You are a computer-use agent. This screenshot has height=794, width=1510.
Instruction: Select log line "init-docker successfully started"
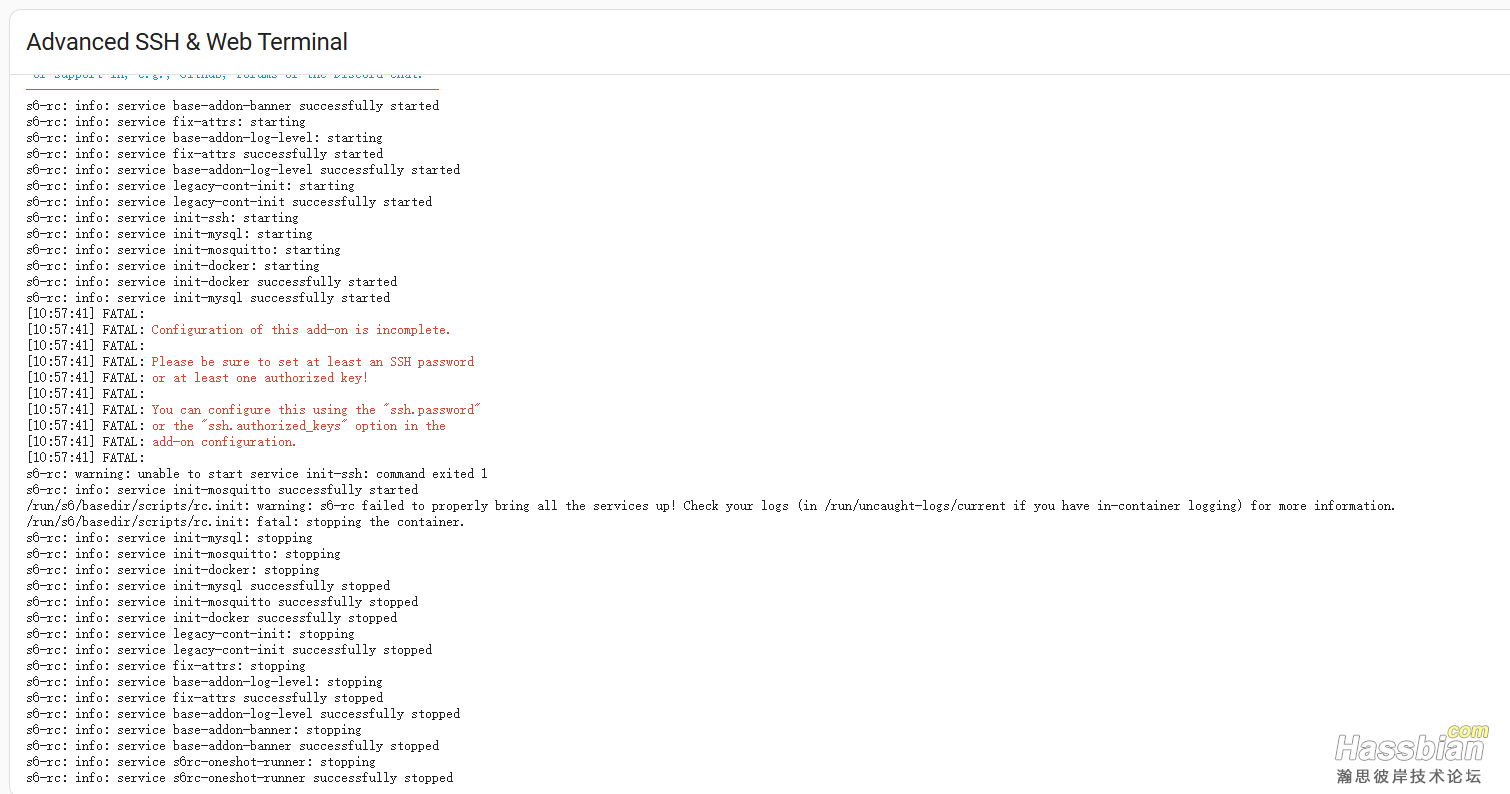coord(212,282)
